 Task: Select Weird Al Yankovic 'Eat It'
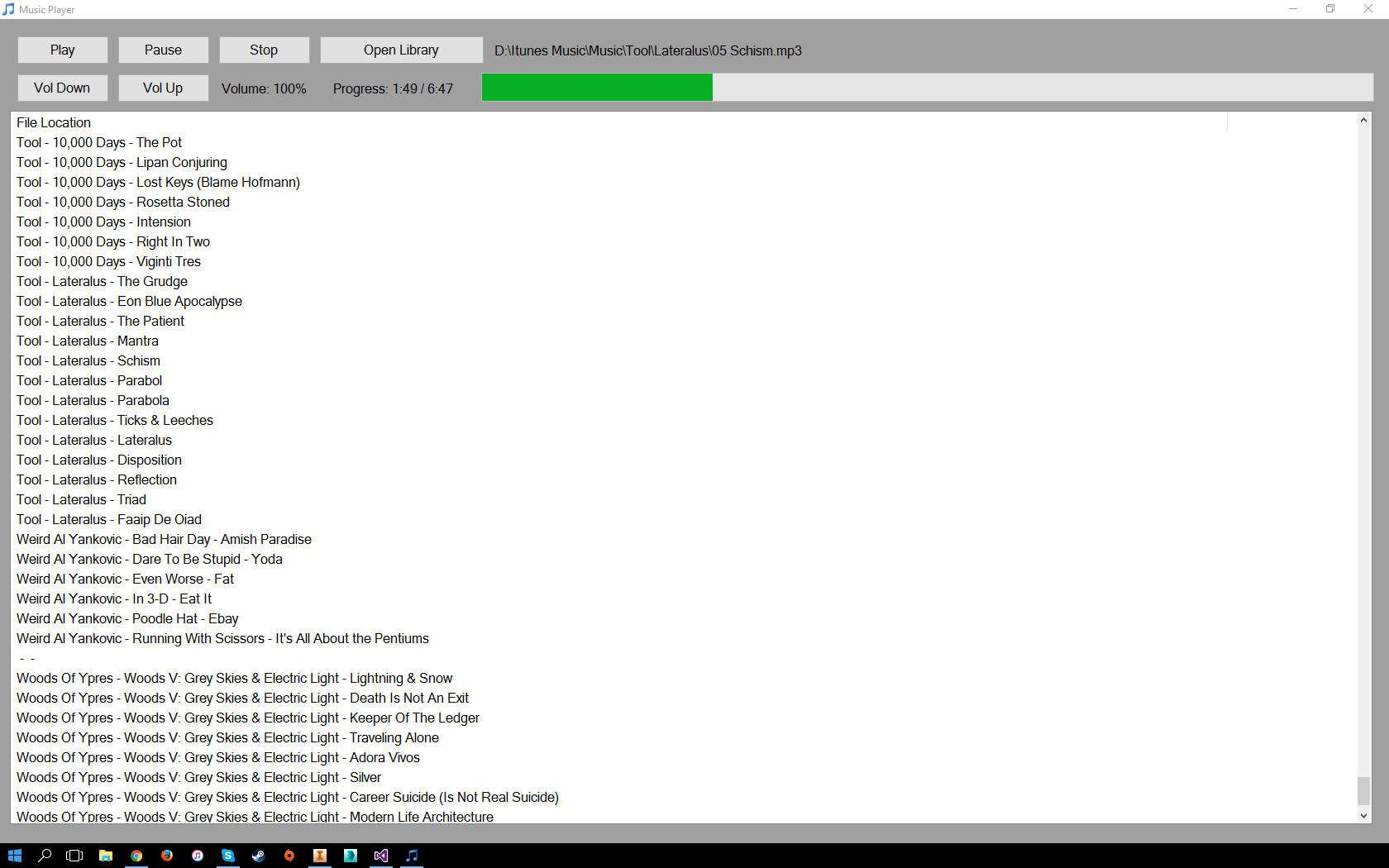coord(114,599)
